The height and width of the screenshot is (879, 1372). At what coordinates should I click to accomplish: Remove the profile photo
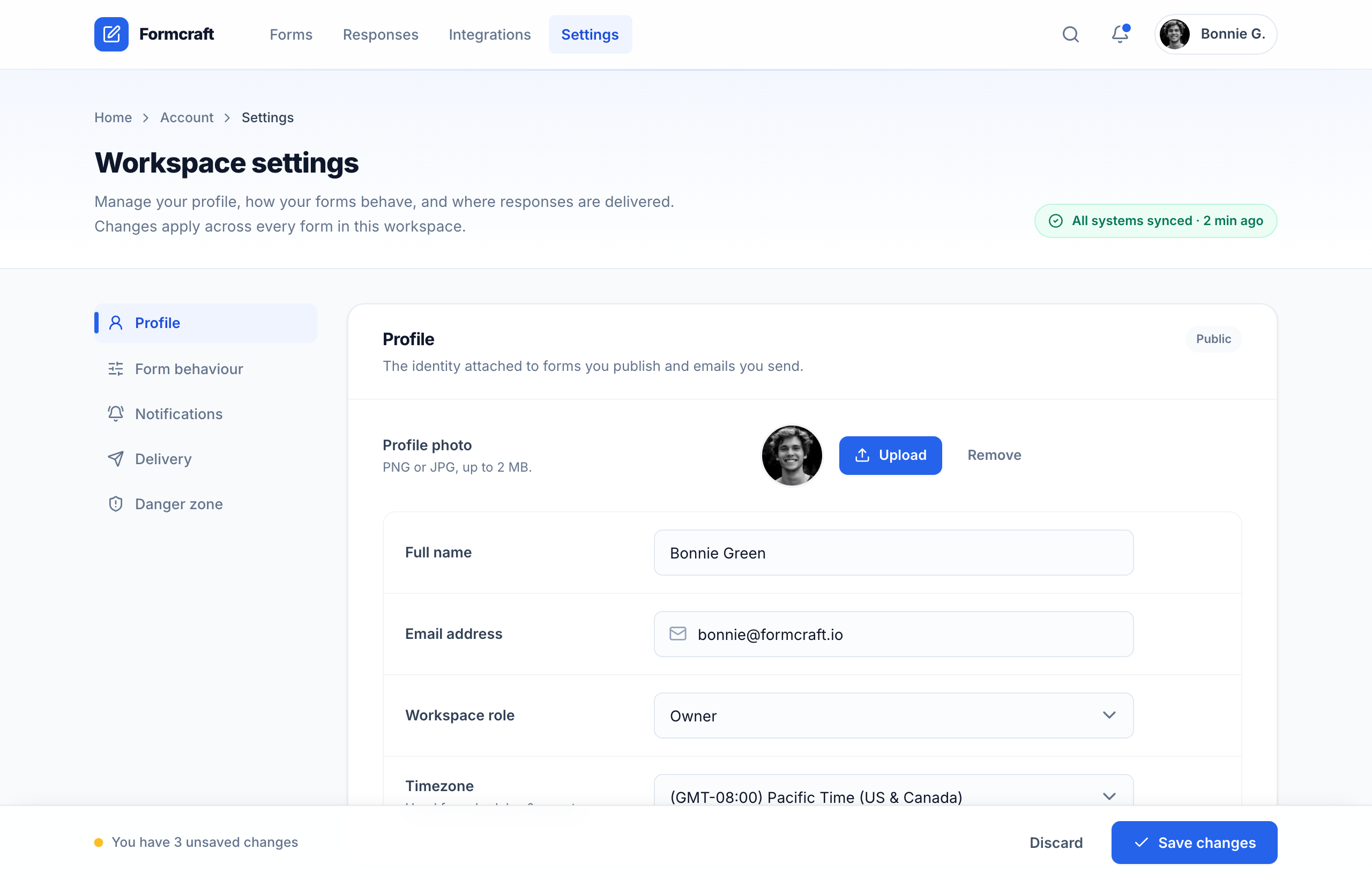click(994, 456)
